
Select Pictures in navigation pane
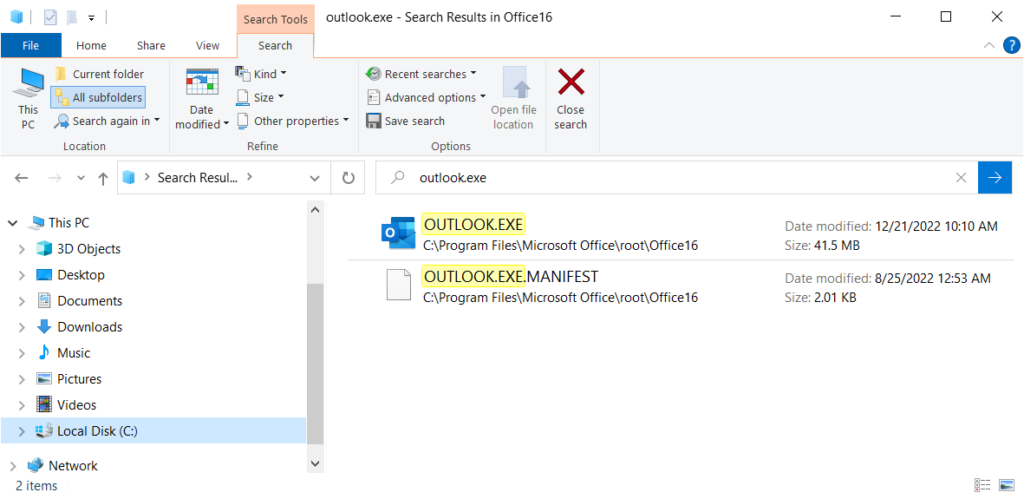pos(80,379)
